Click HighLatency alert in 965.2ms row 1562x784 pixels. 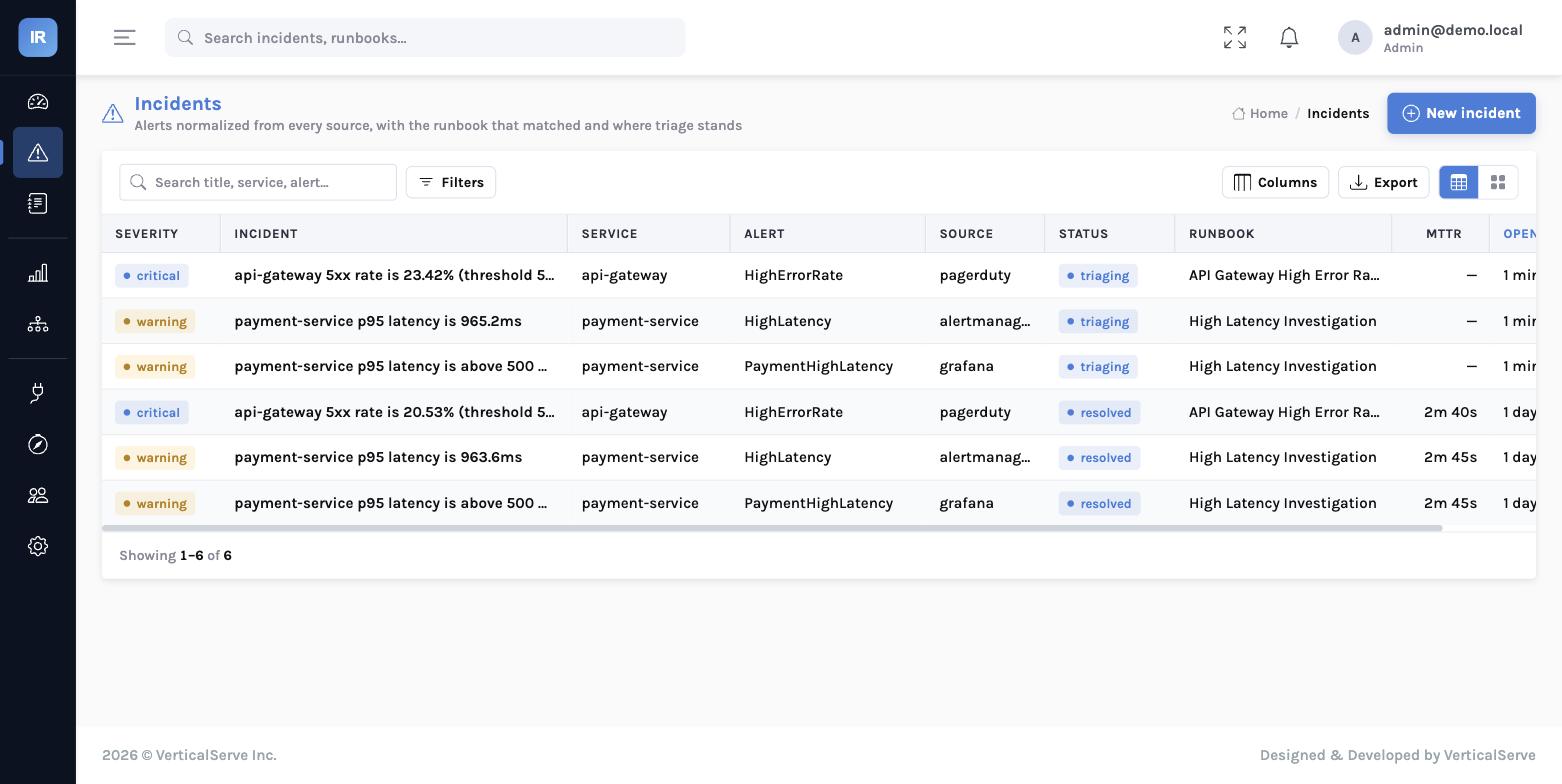point(787,321)
